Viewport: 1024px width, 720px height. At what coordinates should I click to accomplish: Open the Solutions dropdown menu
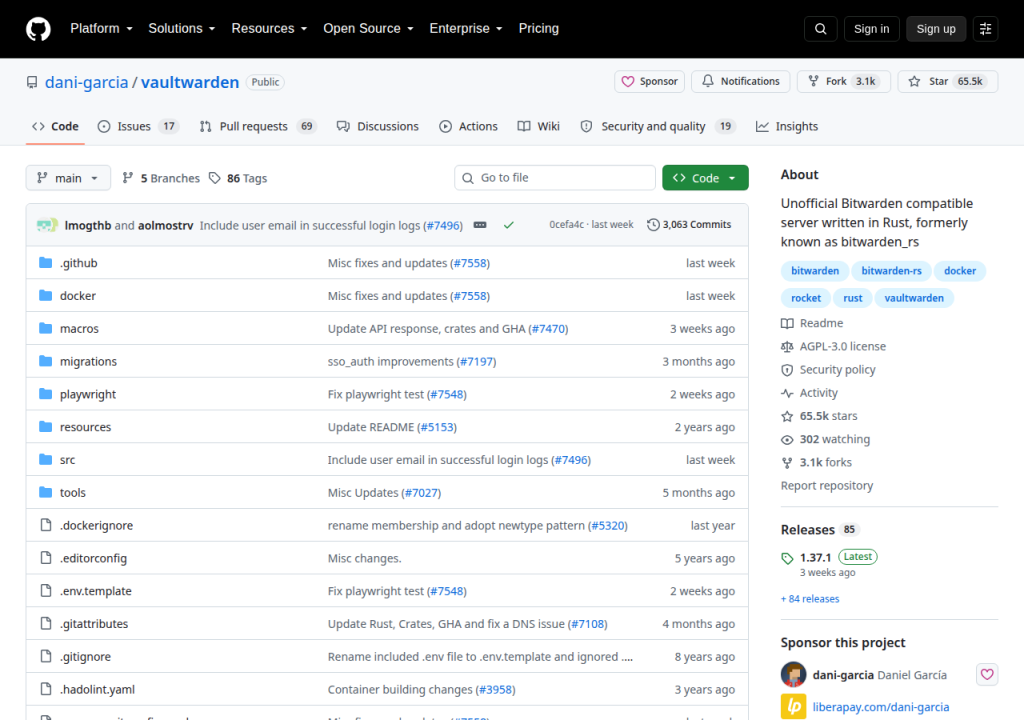click(x=182, y=29)
